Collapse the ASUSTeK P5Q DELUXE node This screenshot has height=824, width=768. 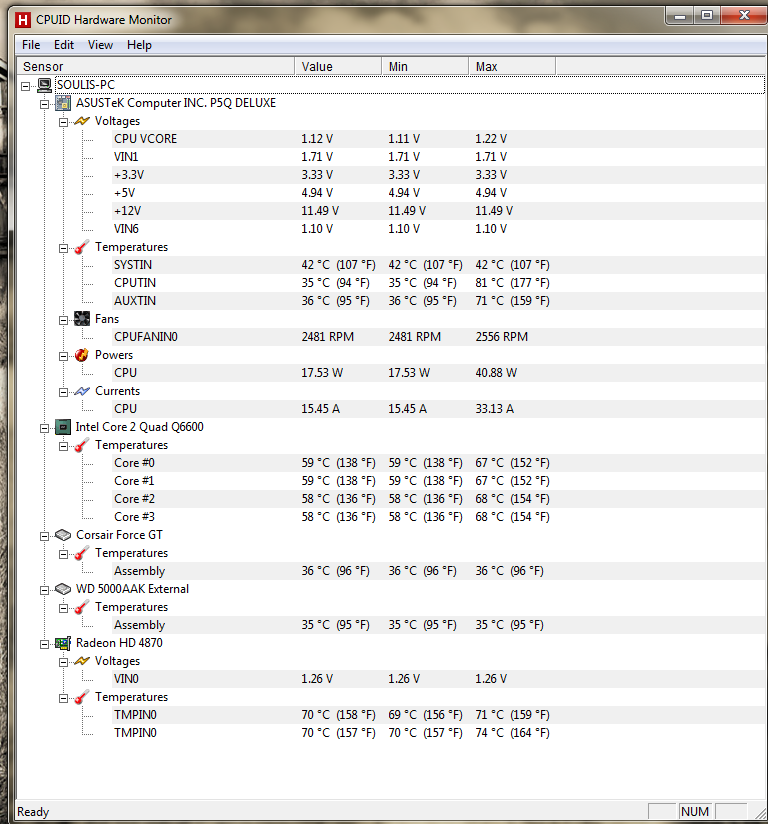click(x=45, y=104)
